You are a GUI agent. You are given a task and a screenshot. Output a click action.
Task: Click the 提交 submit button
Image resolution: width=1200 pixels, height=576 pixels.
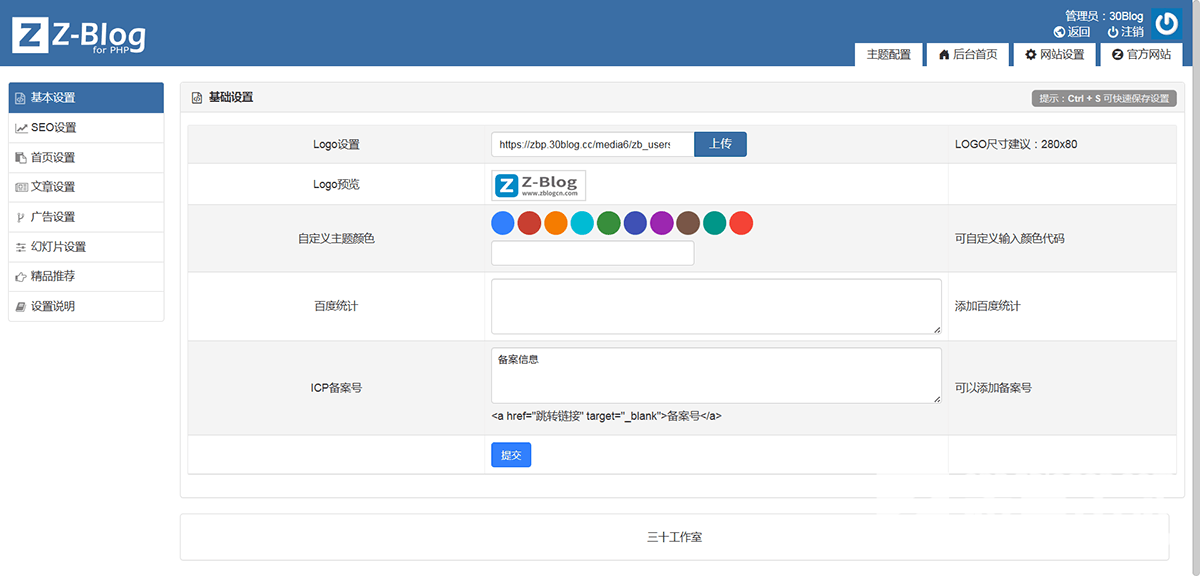click(x=511, y=455)
